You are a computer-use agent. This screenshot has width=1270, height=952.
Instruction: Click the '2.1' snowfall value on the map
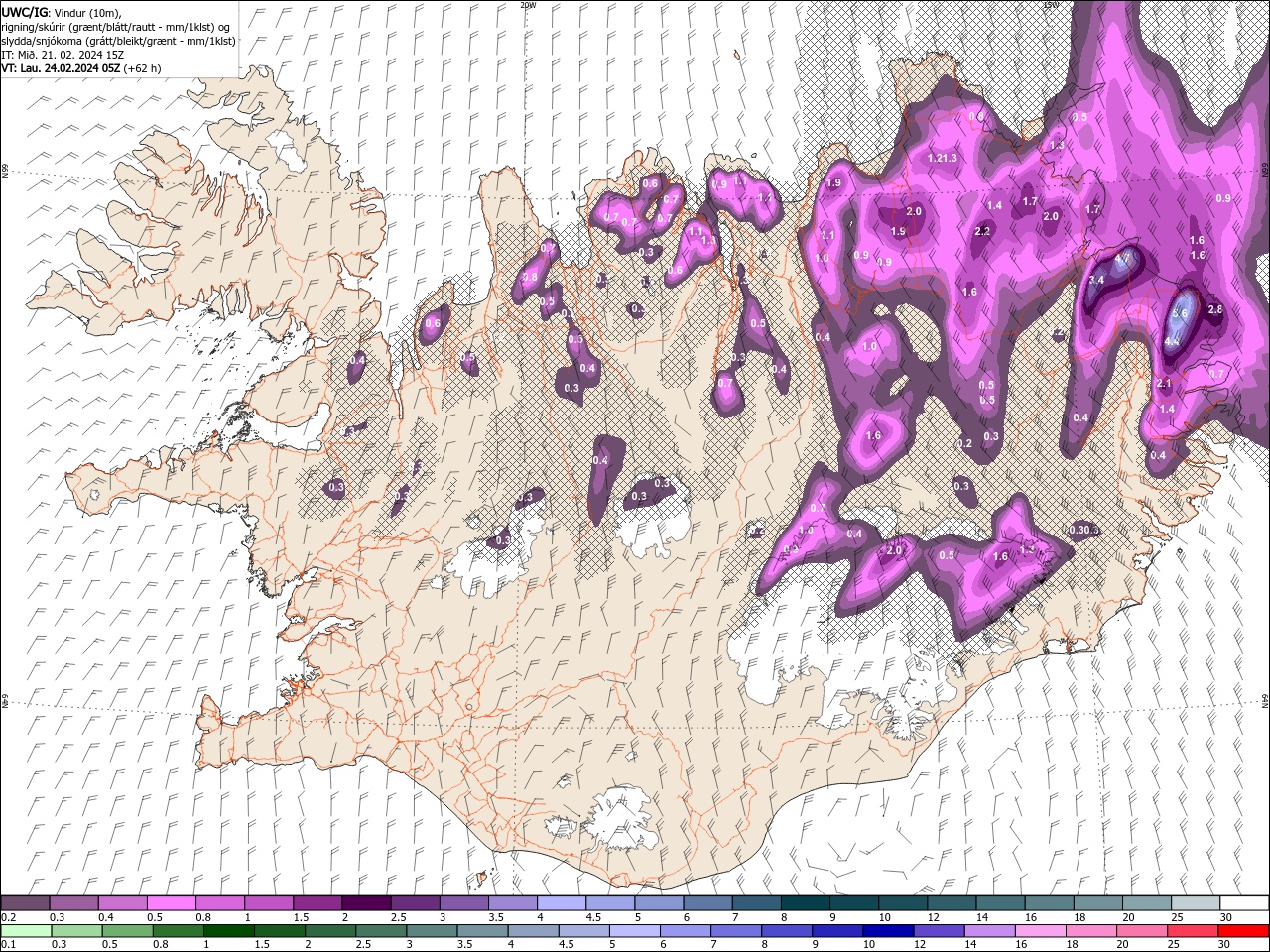click(1165, 384)
